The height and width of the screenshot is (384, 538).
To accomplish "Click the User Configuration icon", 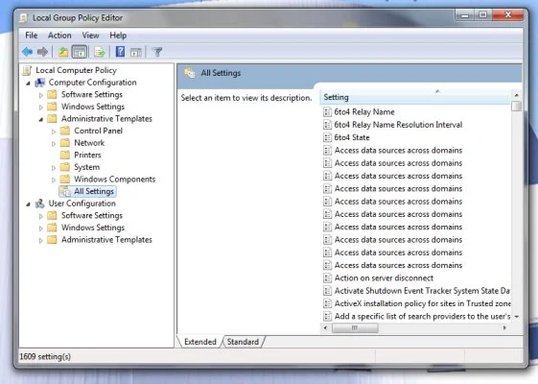I will tap(40, 203).
